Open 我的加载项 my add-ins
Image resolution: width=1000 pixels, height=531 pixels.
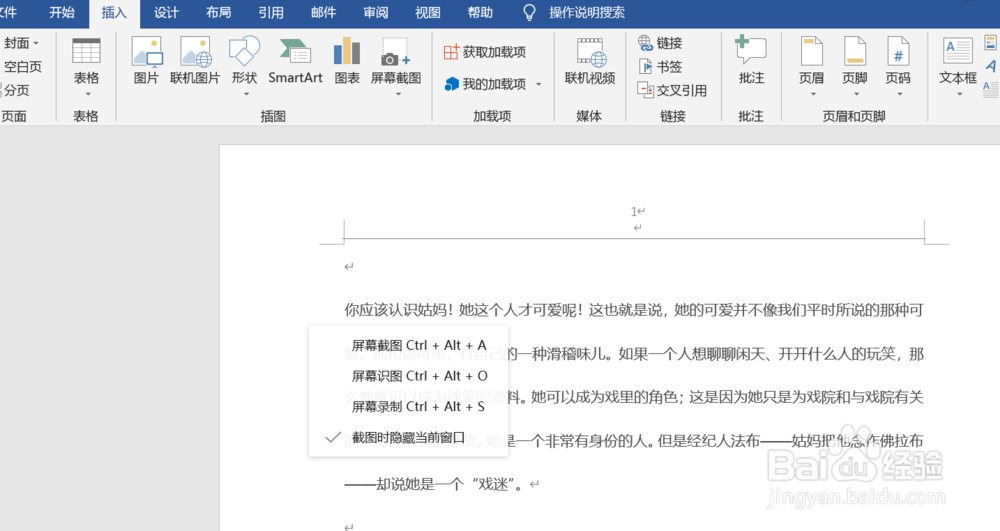[x=485, y=84]
